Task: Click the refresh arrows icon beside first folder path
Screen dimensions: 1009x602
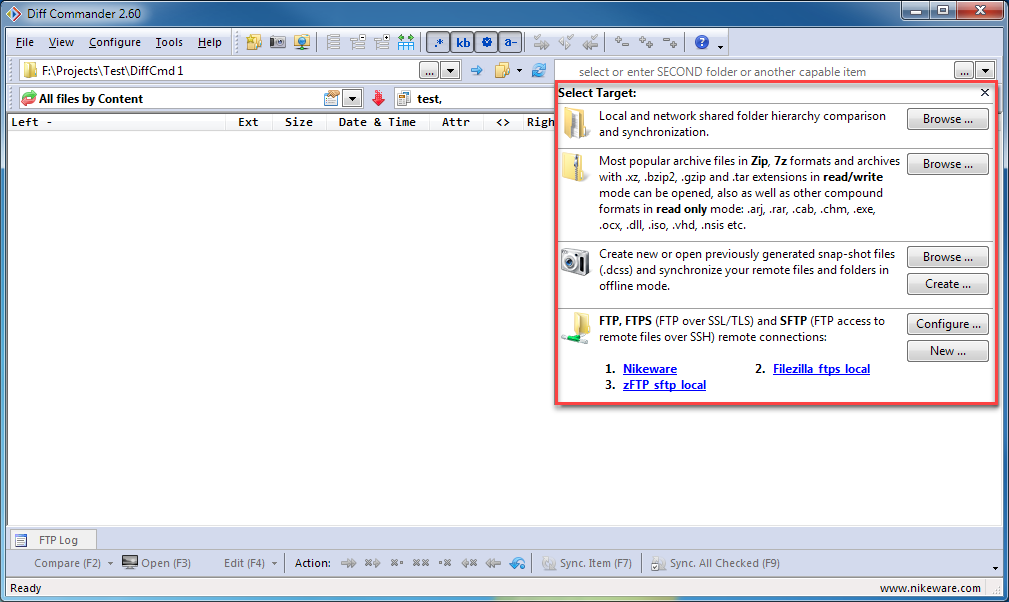Action: tap(539, 70)
